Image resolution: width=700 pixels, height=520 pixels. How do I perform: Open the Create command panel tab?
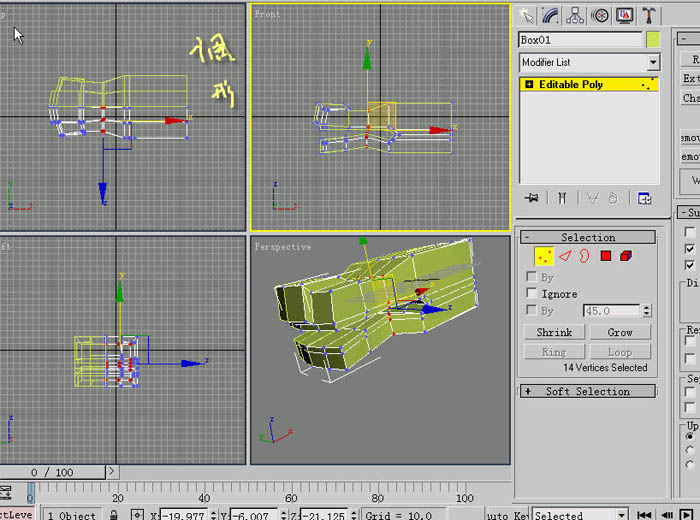tap(526, 16)
